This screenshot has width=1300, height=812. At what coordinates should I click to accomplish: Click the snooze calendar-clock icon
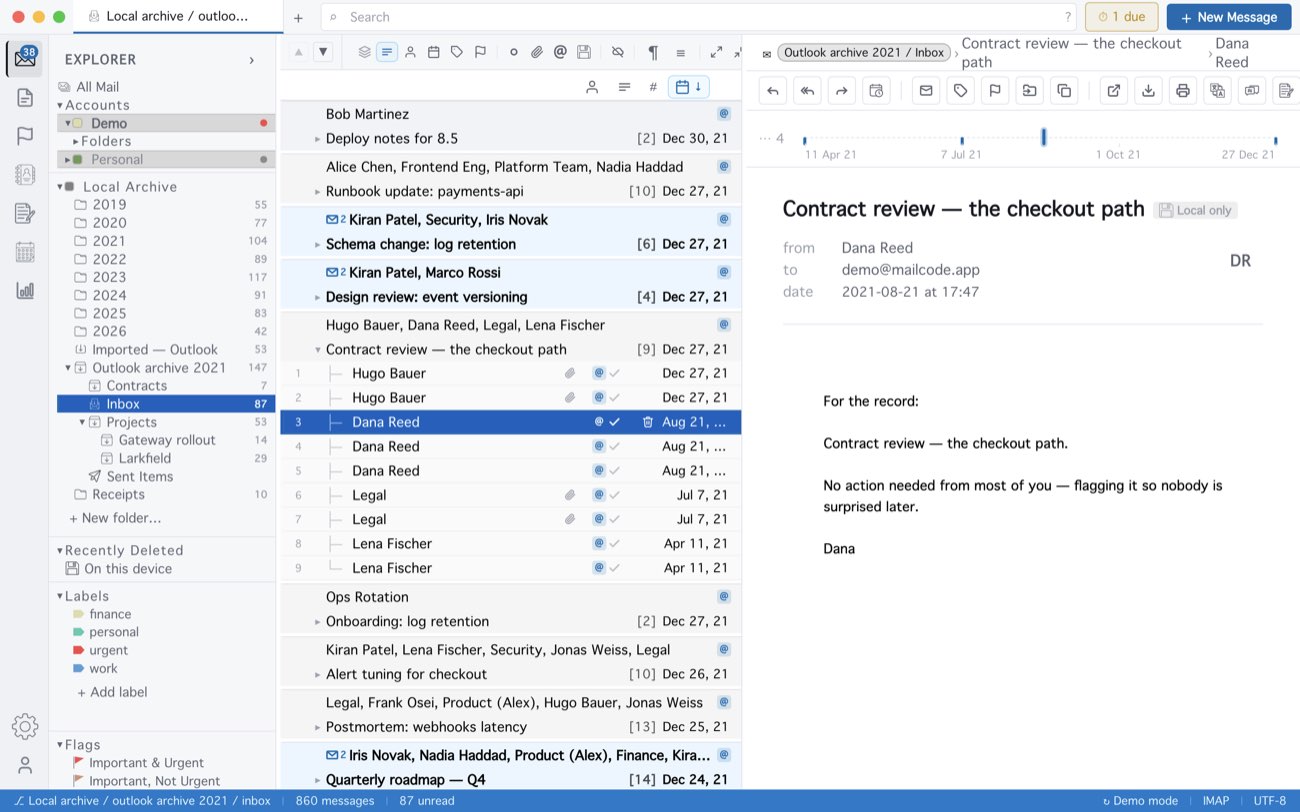pyautogui.click(x=876, y=91)
